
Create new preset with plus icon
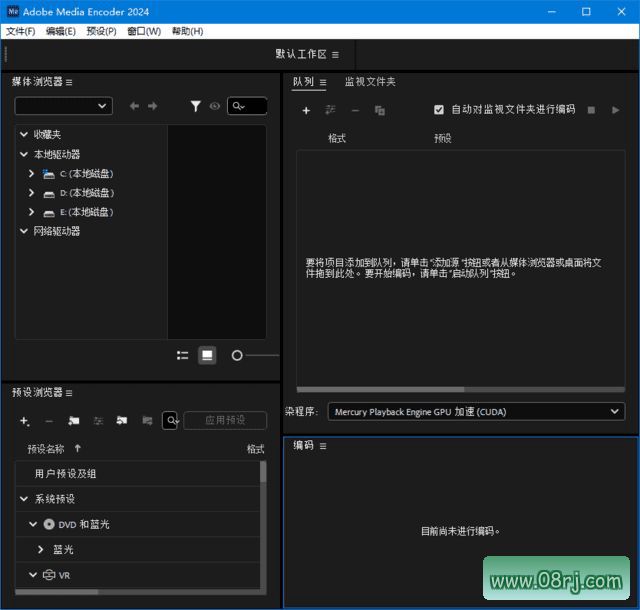(24, 421)
